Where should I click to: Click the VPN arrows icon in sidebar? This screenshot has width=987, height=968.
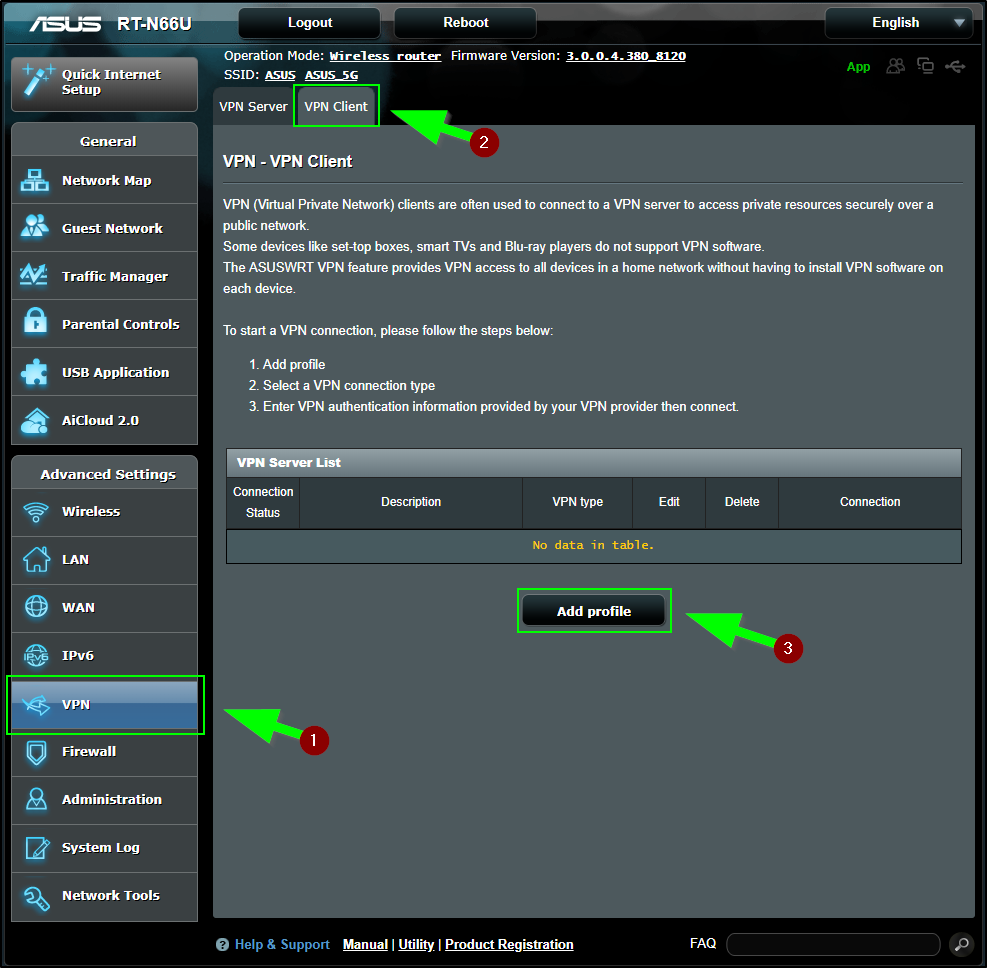(36, 705)
